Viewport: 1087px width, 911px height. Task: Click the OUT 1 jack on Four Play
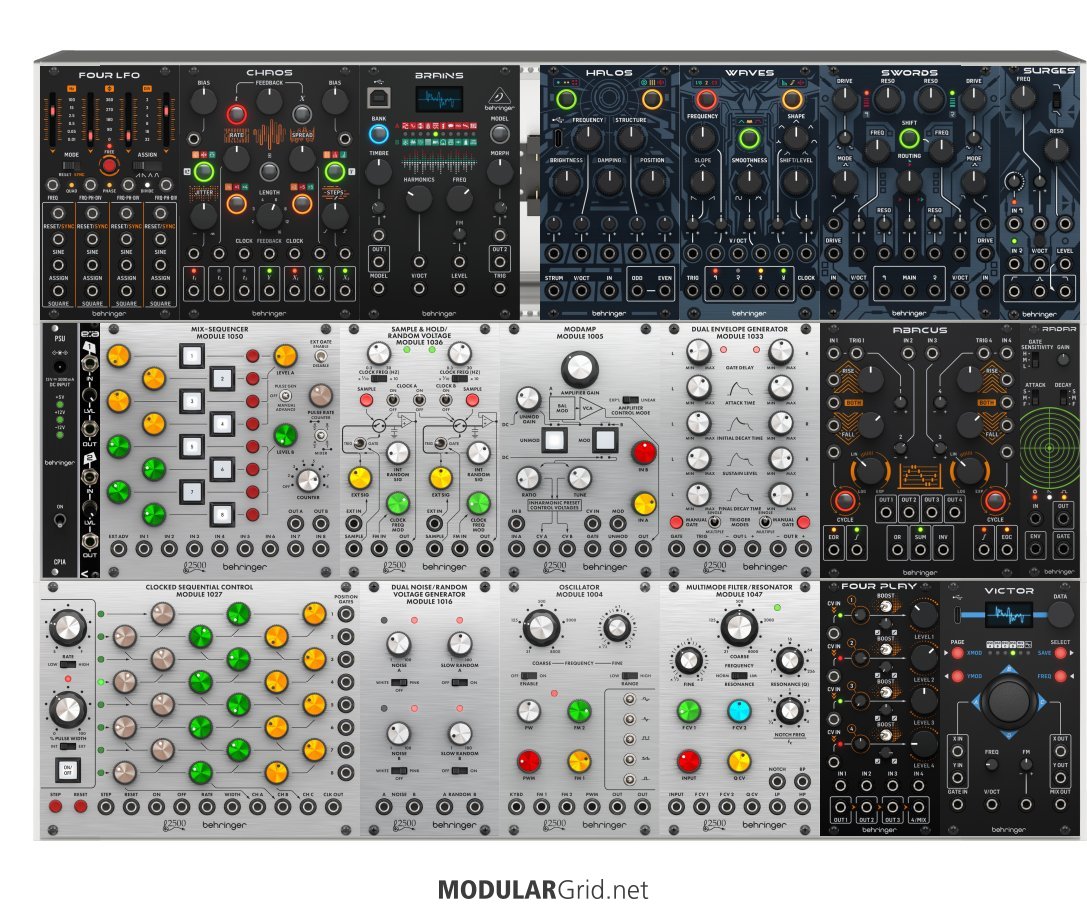(x=840, y=807)
